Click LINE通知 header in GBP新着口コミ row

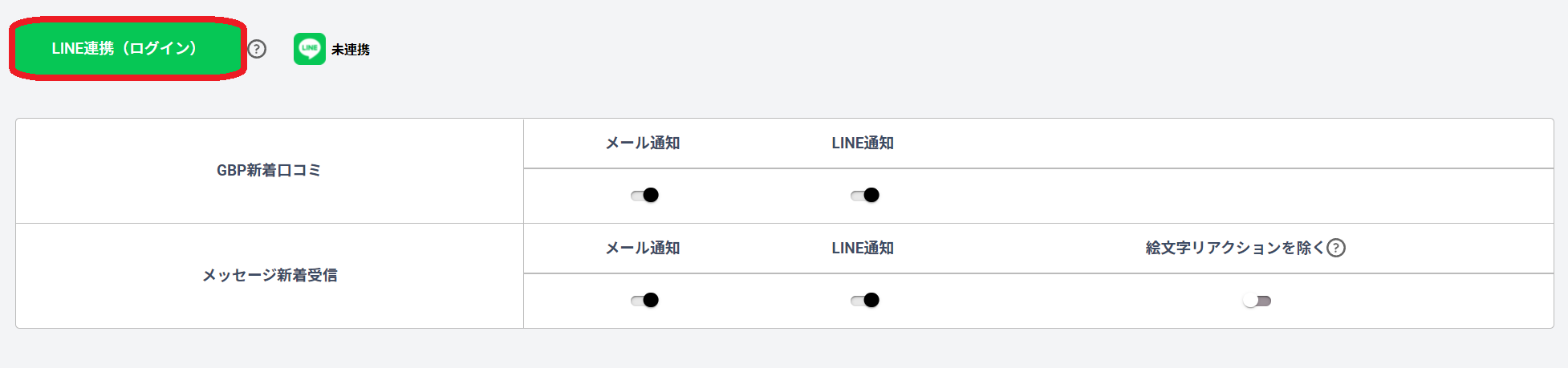[863, 143]
